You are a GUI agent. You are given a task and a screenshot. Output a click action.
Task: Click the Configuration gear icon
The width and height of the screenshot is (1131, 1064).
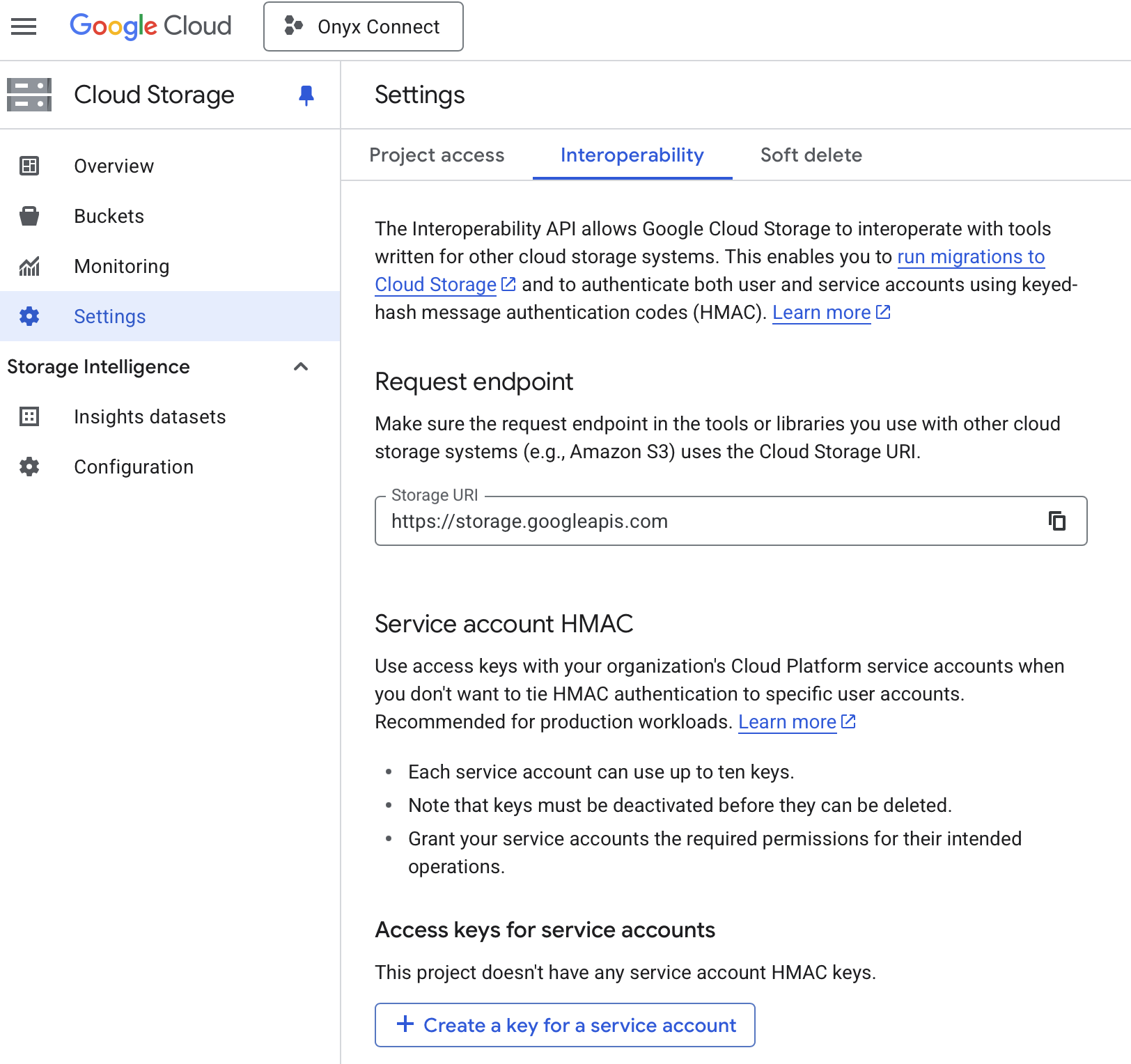(29, 467)
